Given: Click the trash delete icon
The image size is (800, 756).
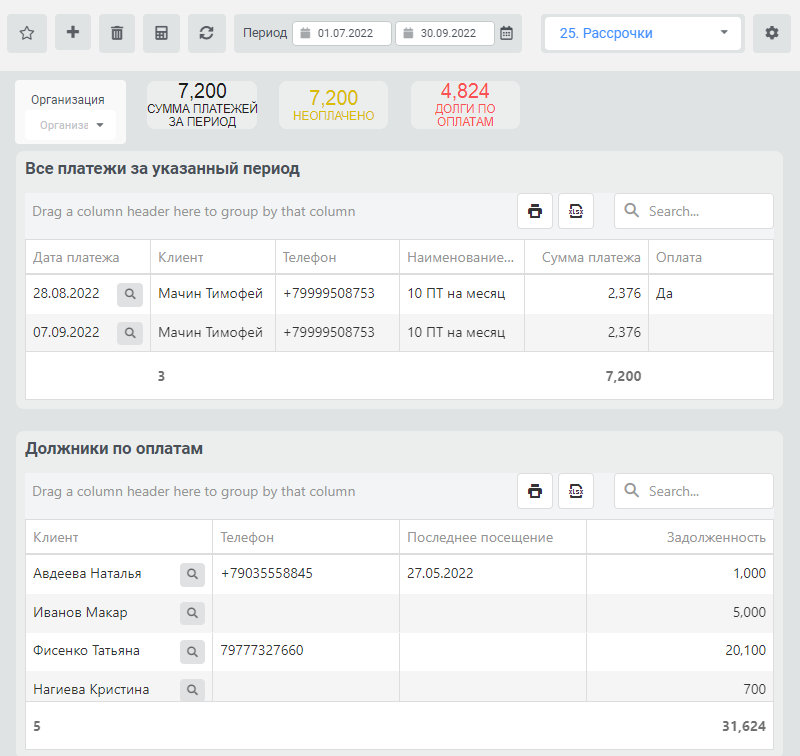Looking at the screenshot, I should 117,33.
